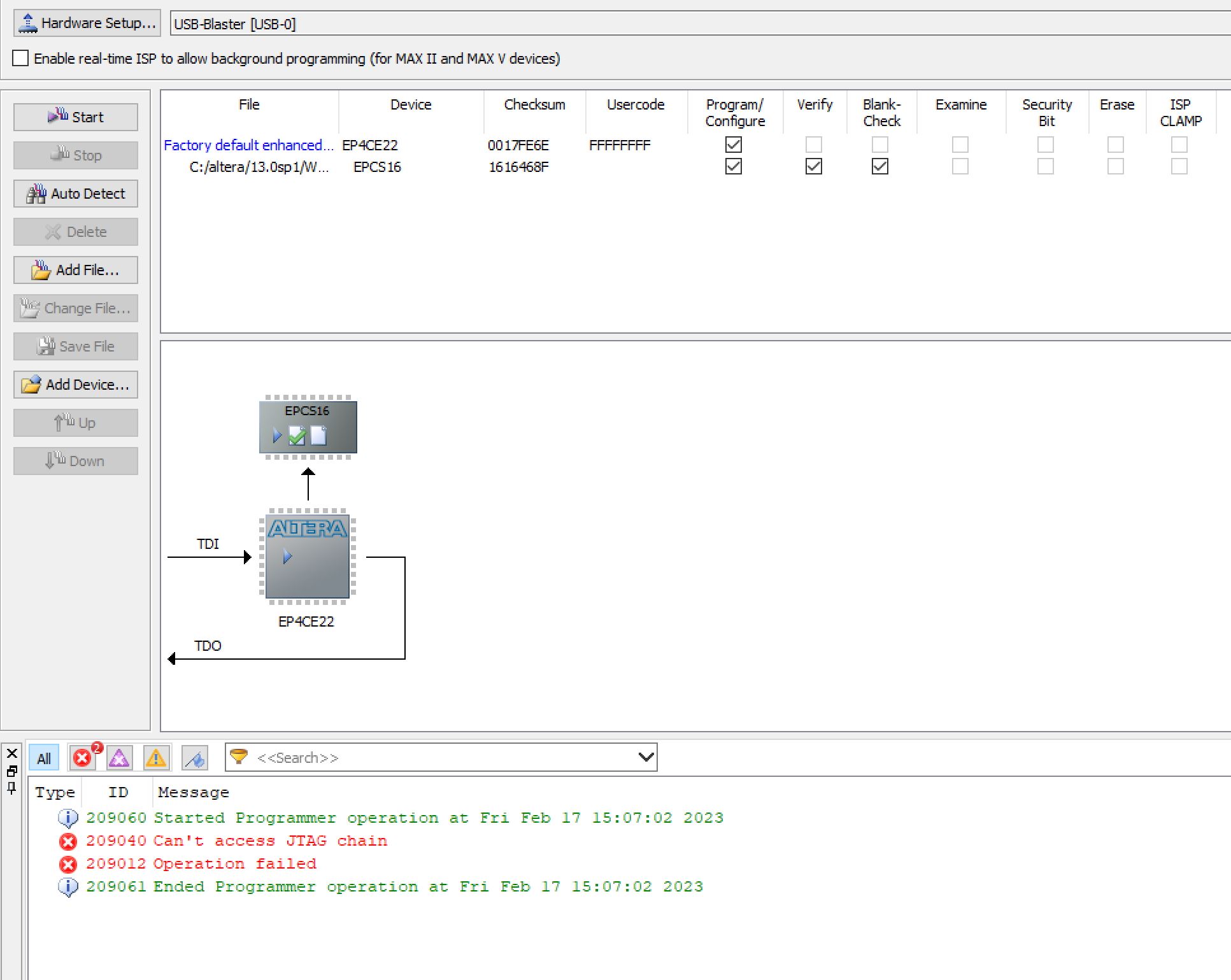Toggle Program/Configure for EP4CE22 row
The image size is (1231, 980).
[734, 145]
